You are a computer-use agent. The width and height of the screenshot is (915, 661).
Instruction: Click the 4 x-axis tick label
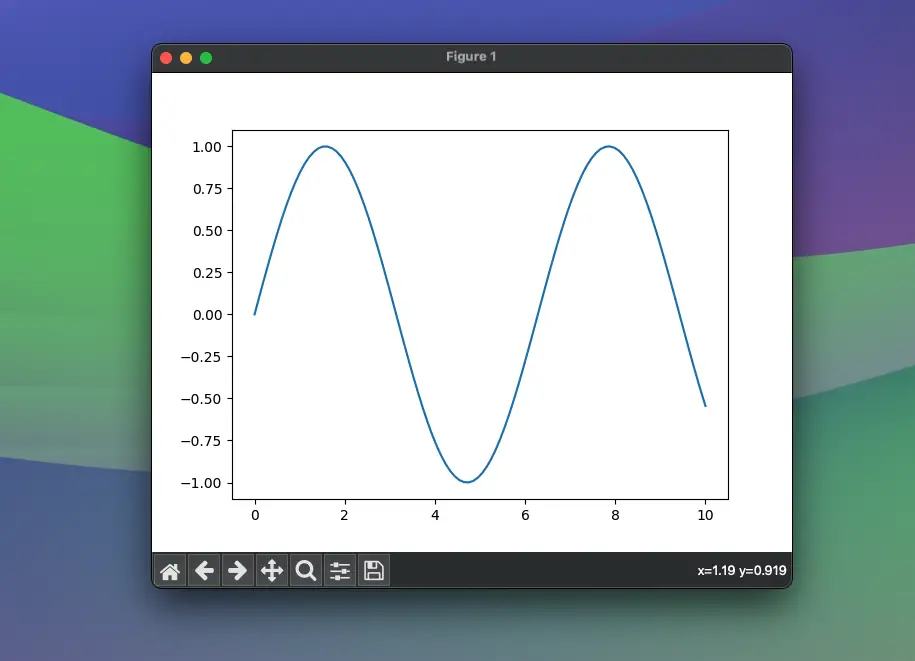(435, 515)
